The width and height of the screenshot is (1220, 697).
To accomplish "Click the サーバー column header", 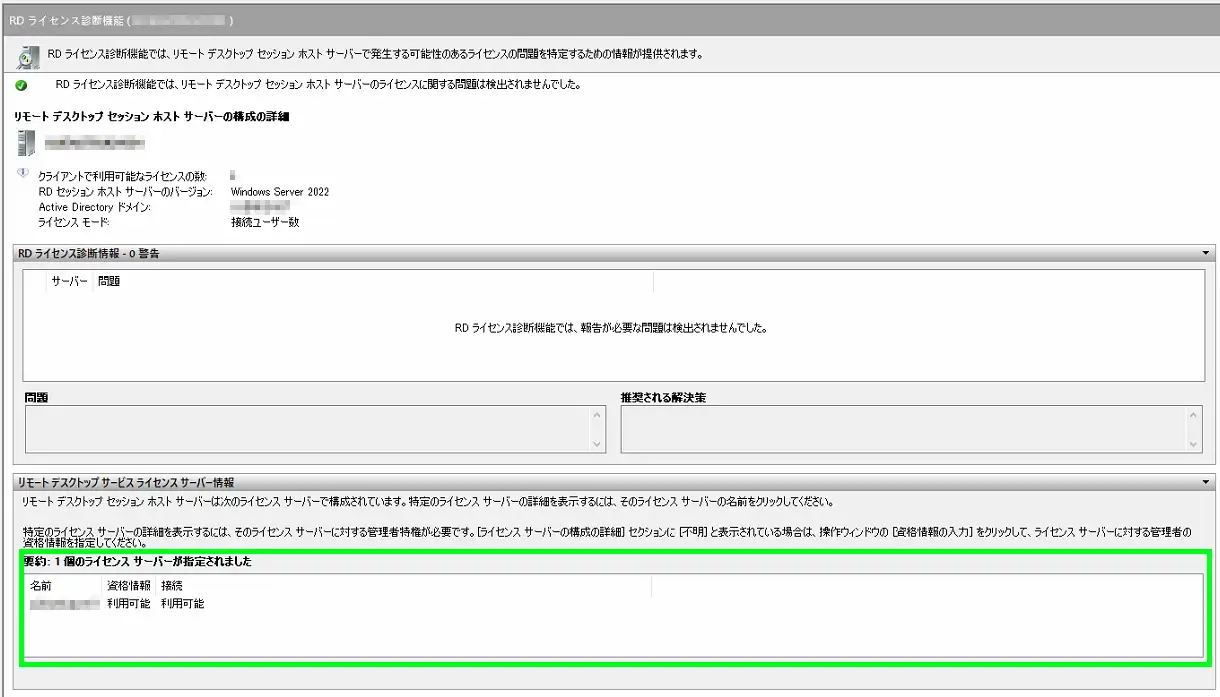I will 69,282.
